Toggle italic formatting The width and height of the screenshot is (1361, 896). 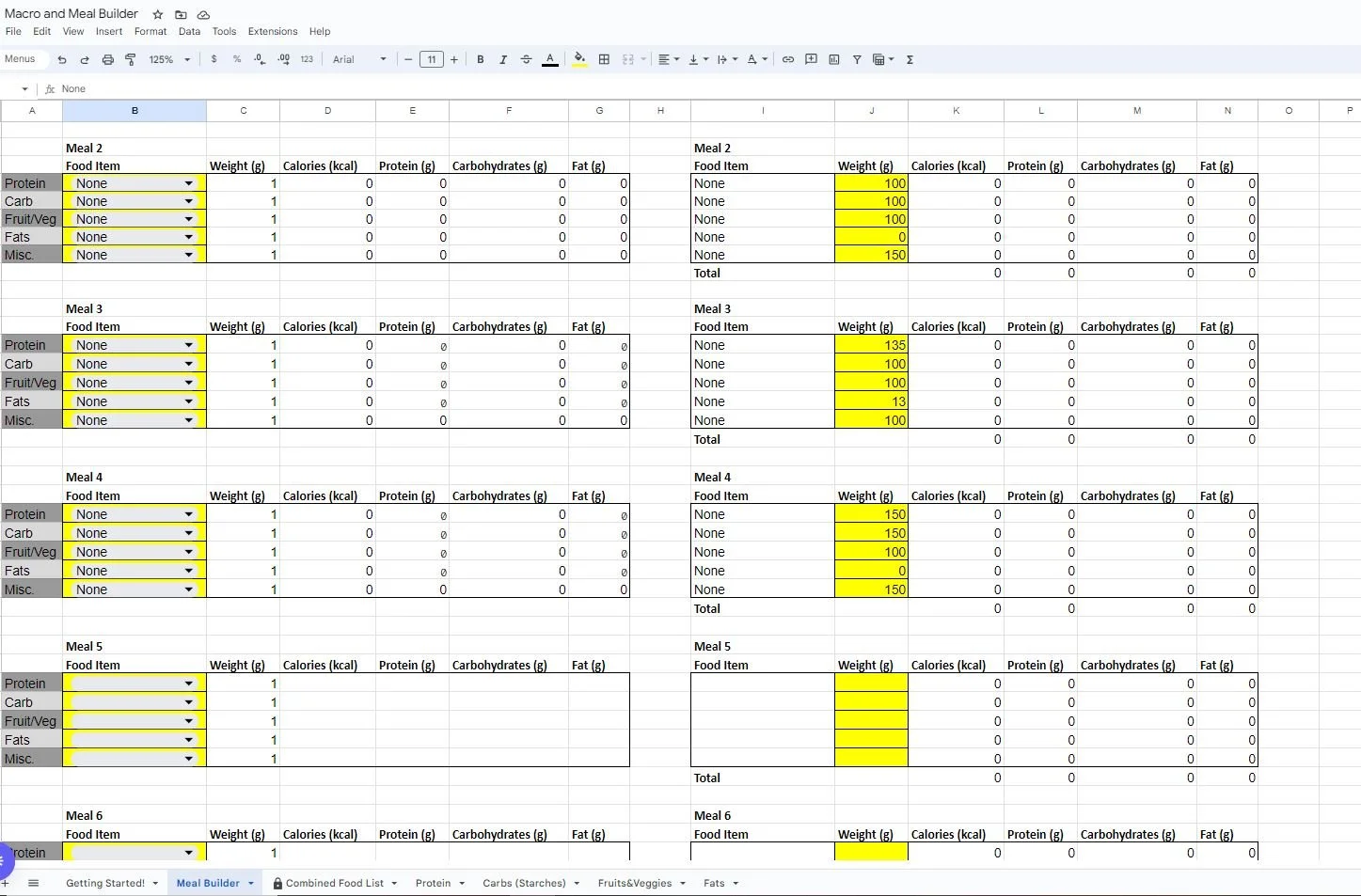coord(503,59)
